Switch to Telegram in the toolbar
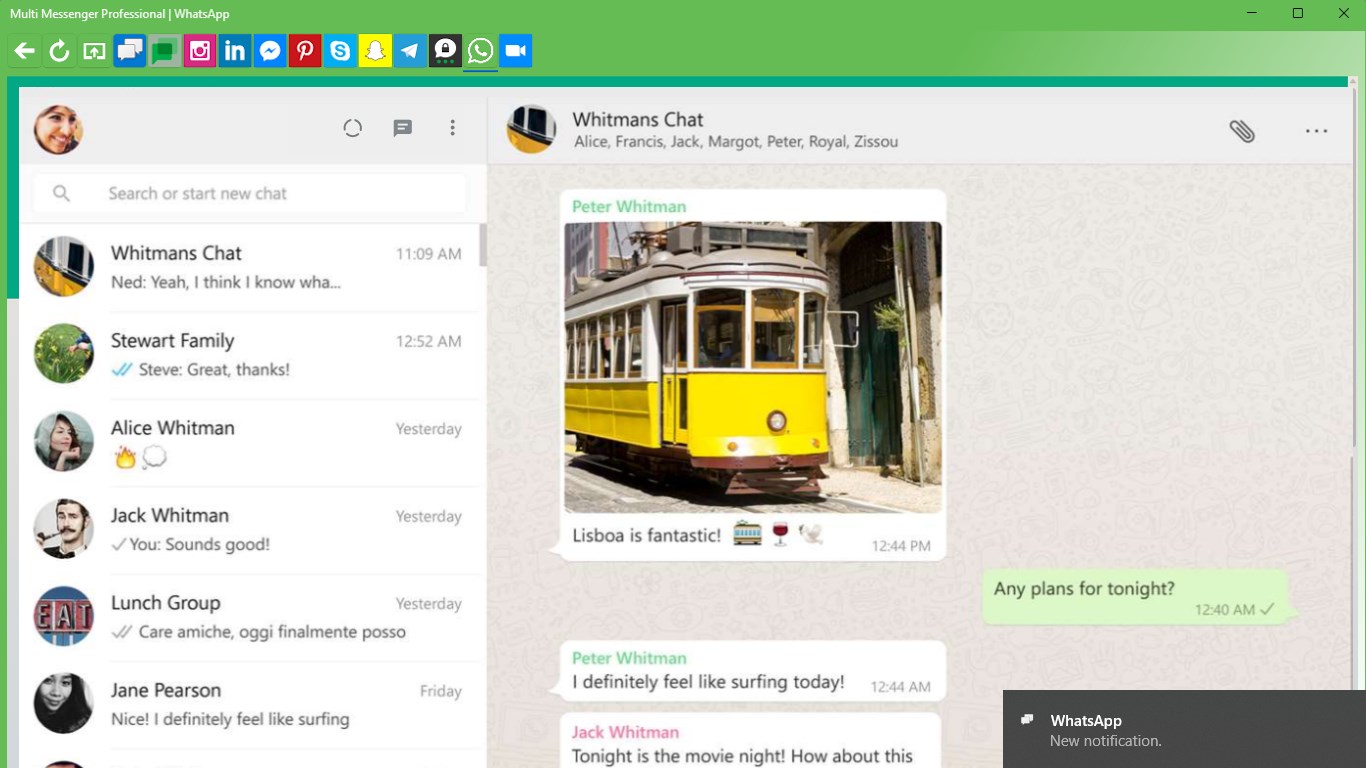Image resolution: width=1366 pixels, height=768 pixels. 409,50
